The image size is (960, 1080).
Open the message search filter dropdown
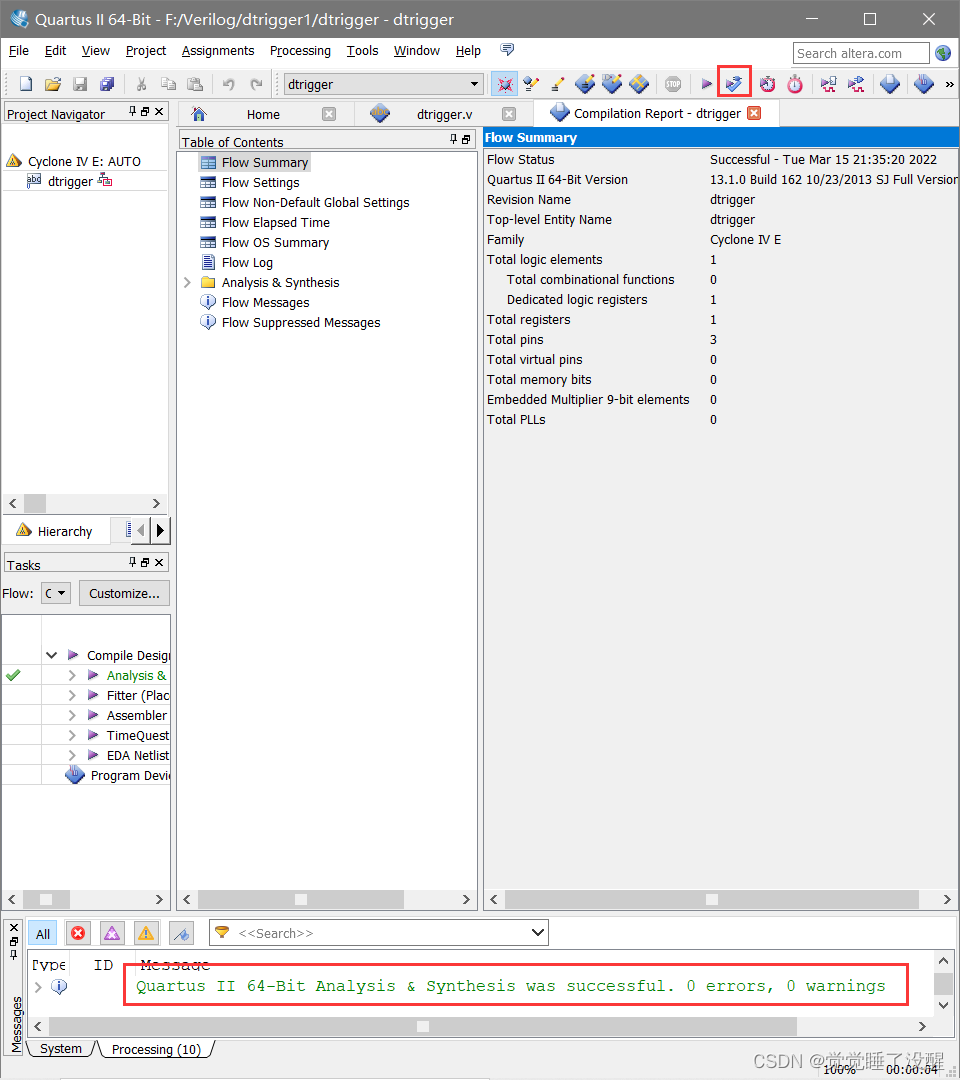pyautogui.click(x=538, y=933)
